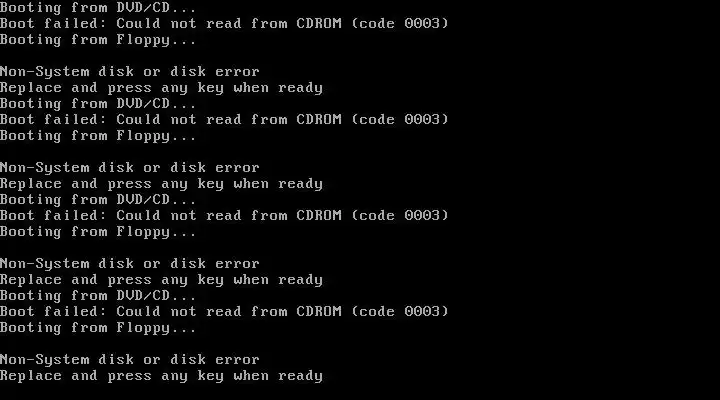Click the third "Booting from DVD/CD..." line
This screenshot has width=720, height=400.
pyautogui.click(x=98, y=199)
